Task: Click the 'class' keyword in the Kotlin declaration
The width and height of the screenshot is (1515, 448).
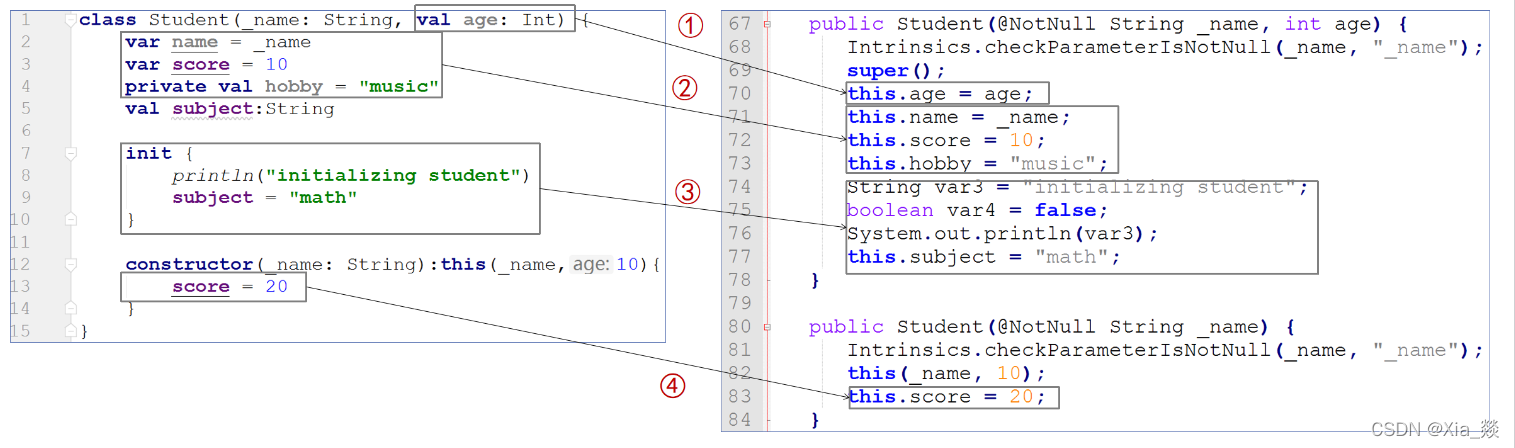Action: pyautogui.click(x=109, y=20)
